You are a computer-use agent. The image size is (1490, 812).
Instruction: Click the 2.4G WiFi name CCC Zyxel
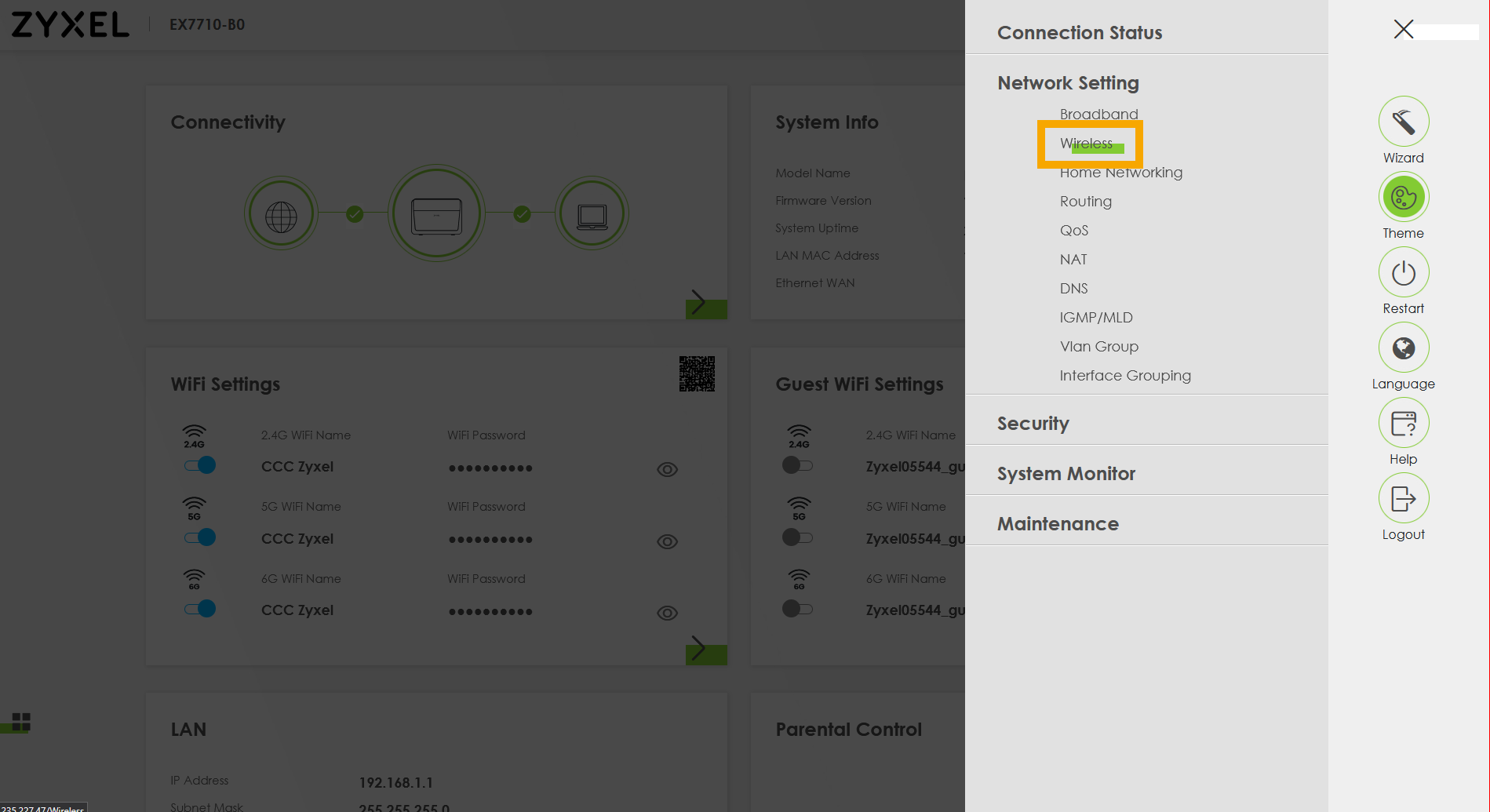coord(297,467)
